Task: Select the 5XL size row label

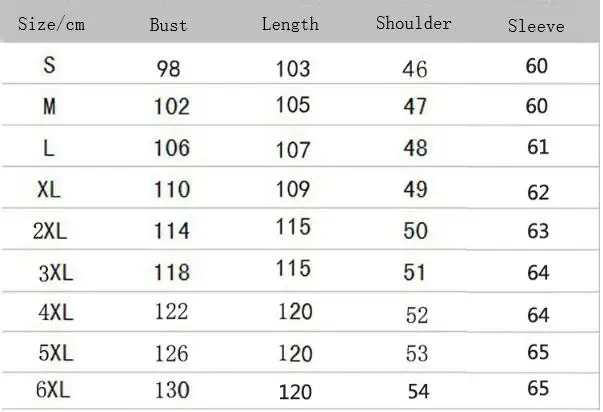Action: (x=56, y=353)
